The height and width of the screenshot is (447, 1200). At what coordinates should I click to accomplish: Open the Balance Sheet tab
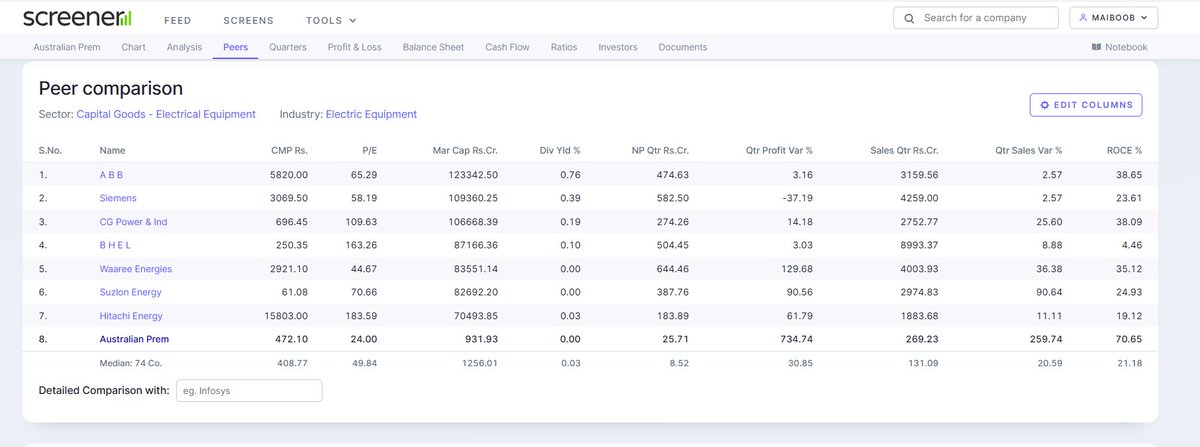433,47
